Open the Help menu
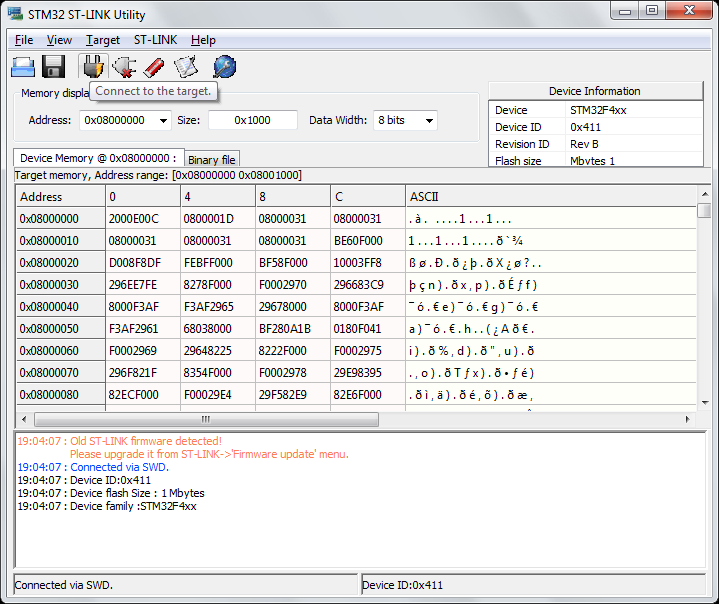 203,40
